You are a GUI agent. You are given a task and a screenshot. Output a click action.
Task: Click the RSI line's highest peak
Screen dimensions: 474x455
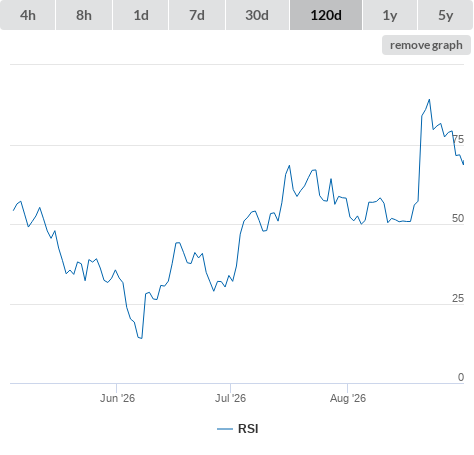pos(429,99)
